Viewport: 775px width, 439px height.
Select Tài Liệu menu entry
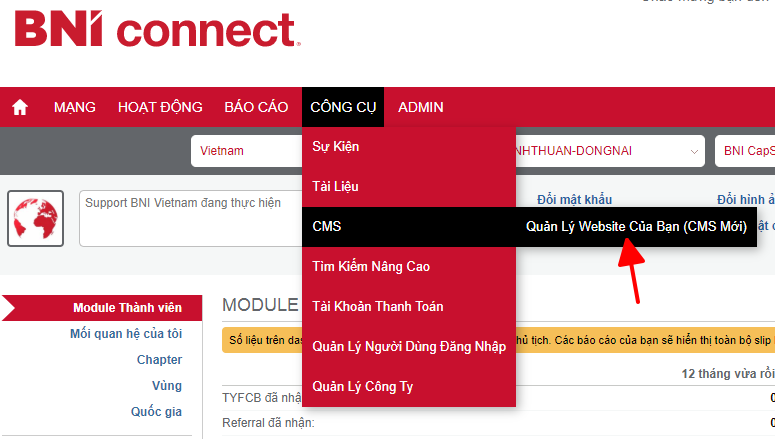(x=336, y=187)
